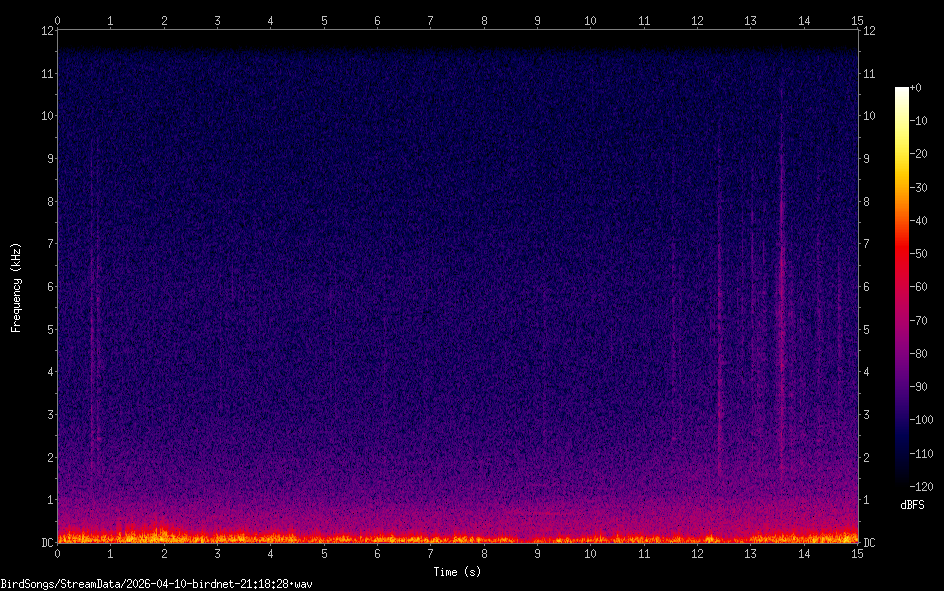Click the 12 tick on left frequency axis

click(45, 30)
